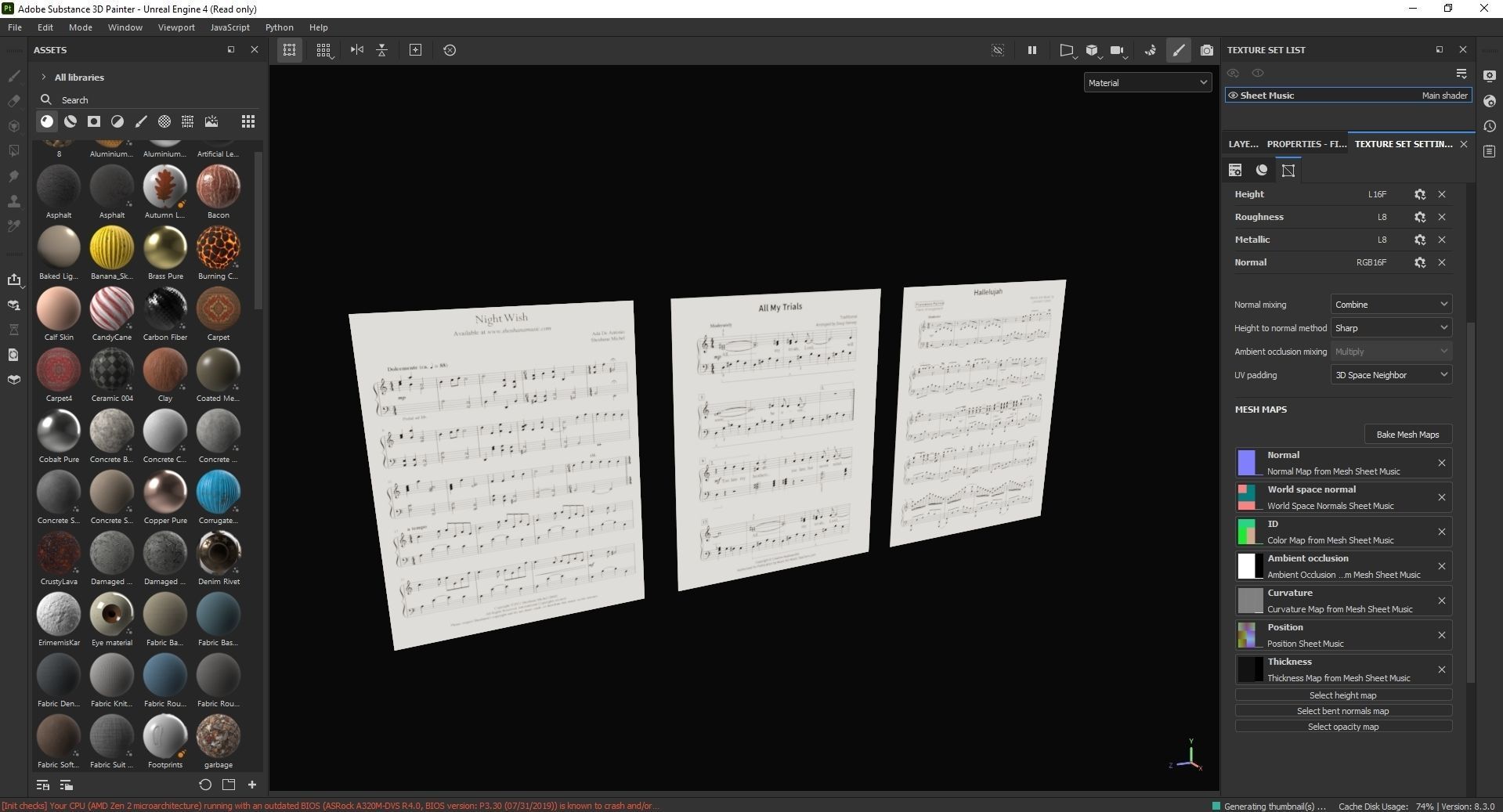Select the Clone stamp tool
The height and width of the screenshot is (812, 1503).
click(13, 201)
